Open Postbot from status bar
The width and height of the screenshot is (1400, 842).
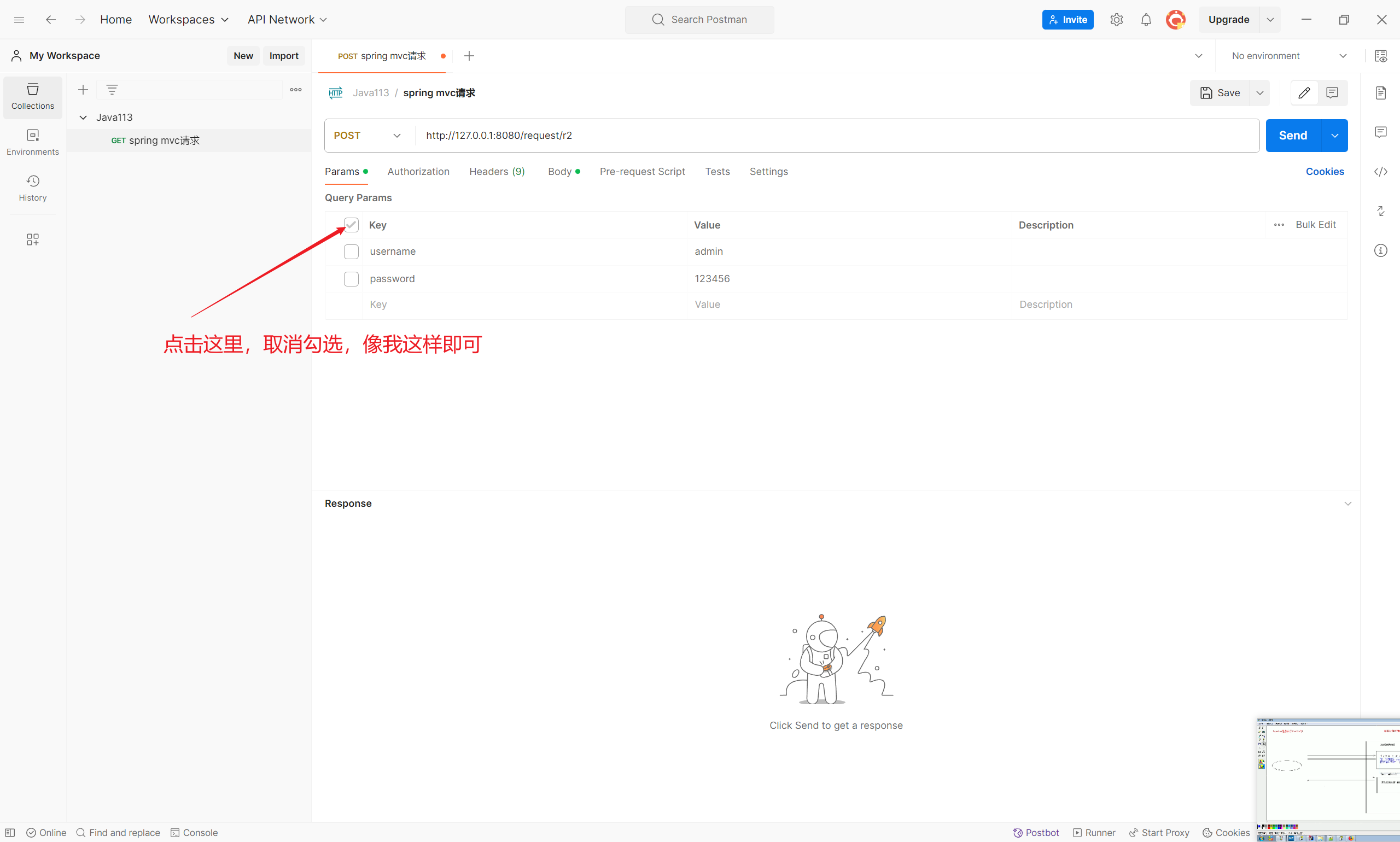pyautogui.click(x=1036, y=832)
